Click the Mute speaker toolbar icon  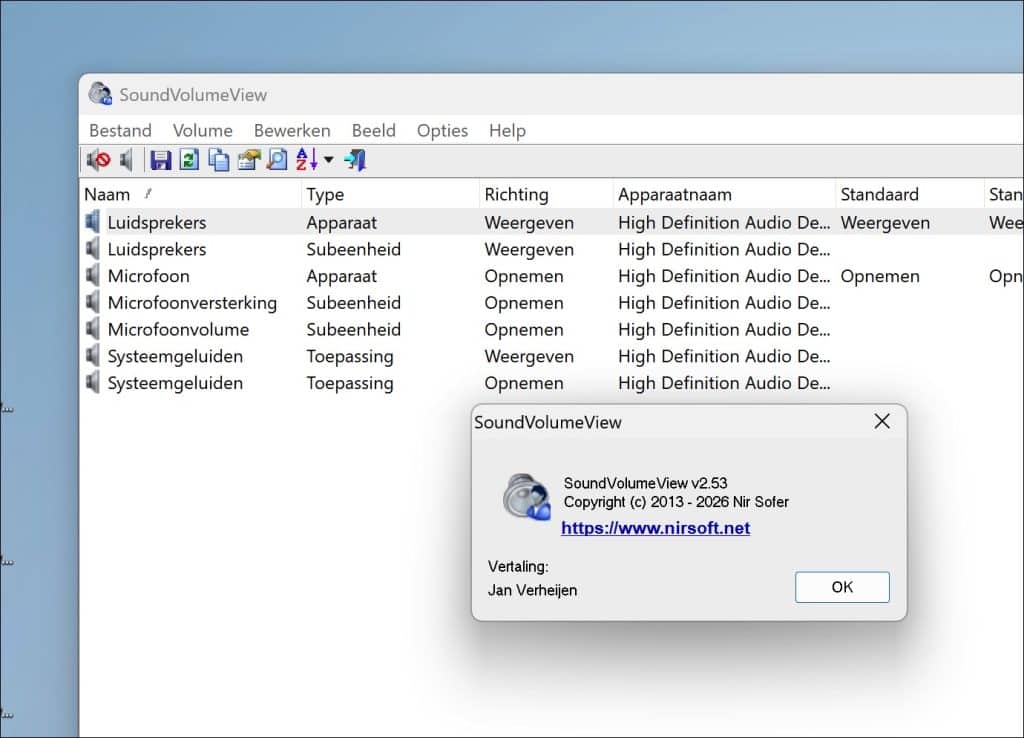[99, 160]
